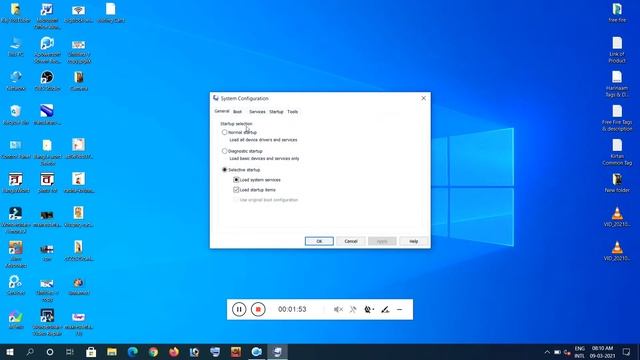Toggle the Load startup items checkbox

(236, 190)
